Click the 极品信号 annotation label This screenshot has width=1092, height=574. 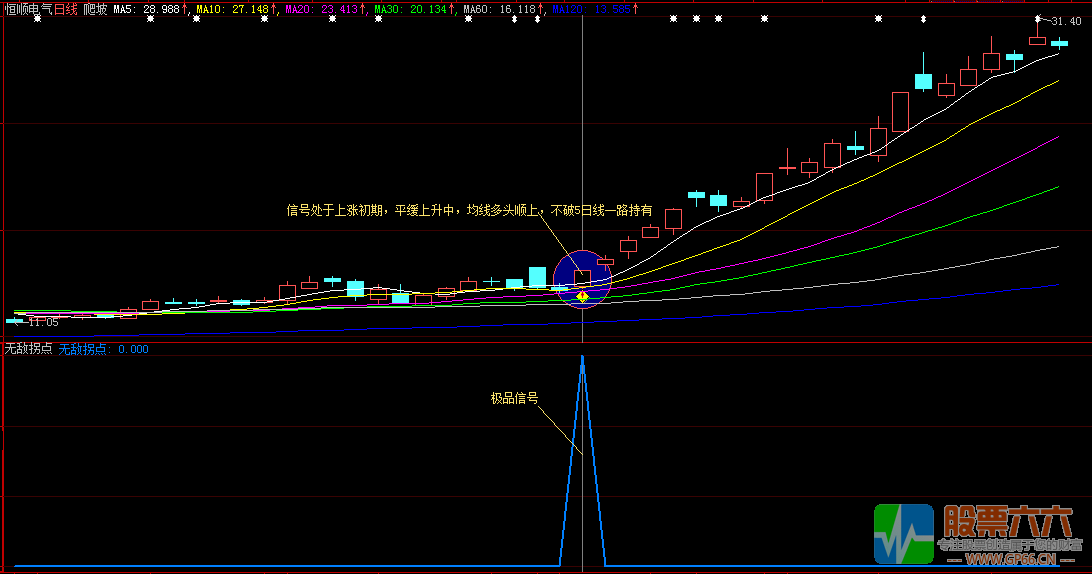[514, 398]
